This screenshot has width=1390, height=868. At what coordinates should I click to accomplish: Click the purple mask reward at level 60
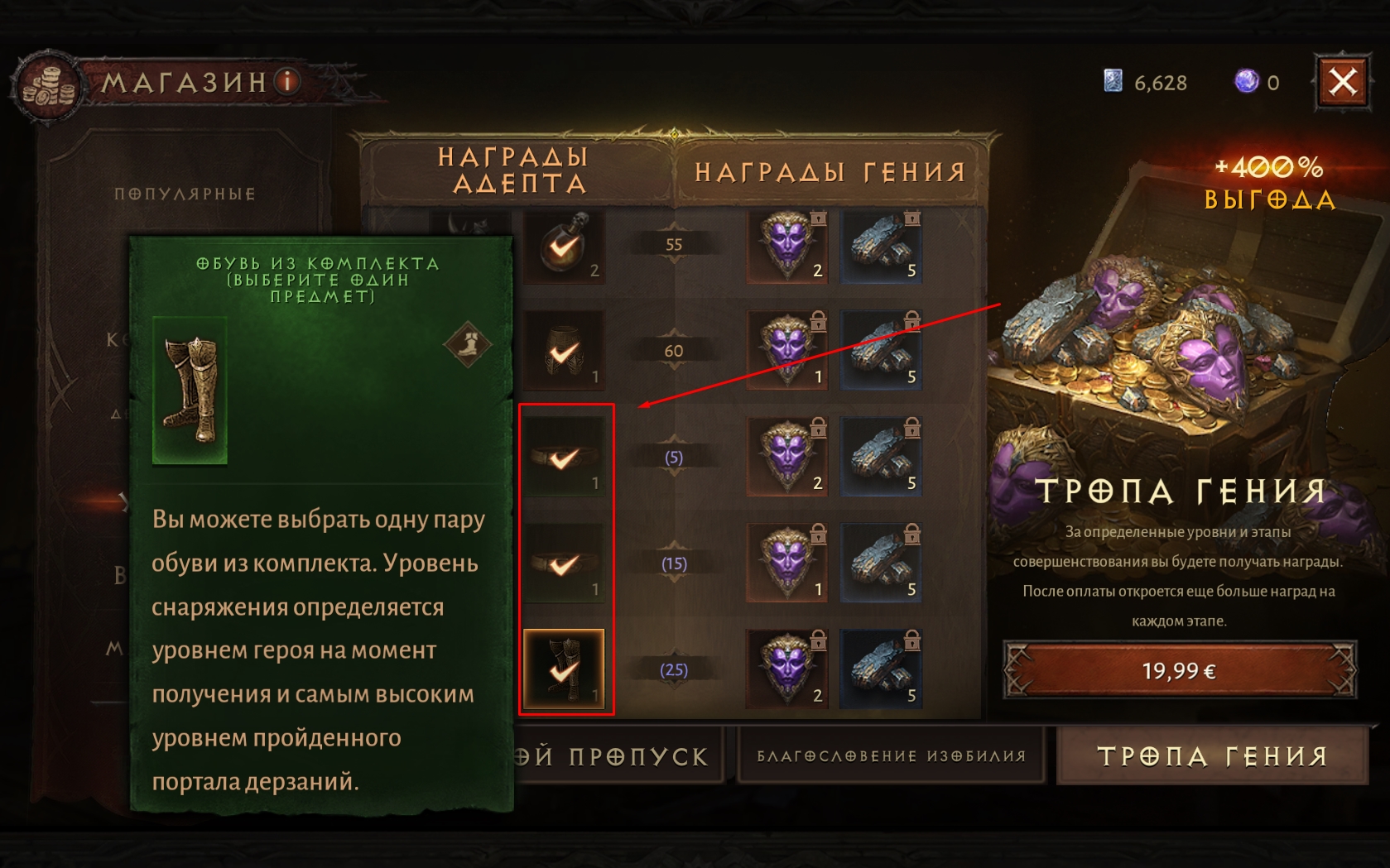787,350
